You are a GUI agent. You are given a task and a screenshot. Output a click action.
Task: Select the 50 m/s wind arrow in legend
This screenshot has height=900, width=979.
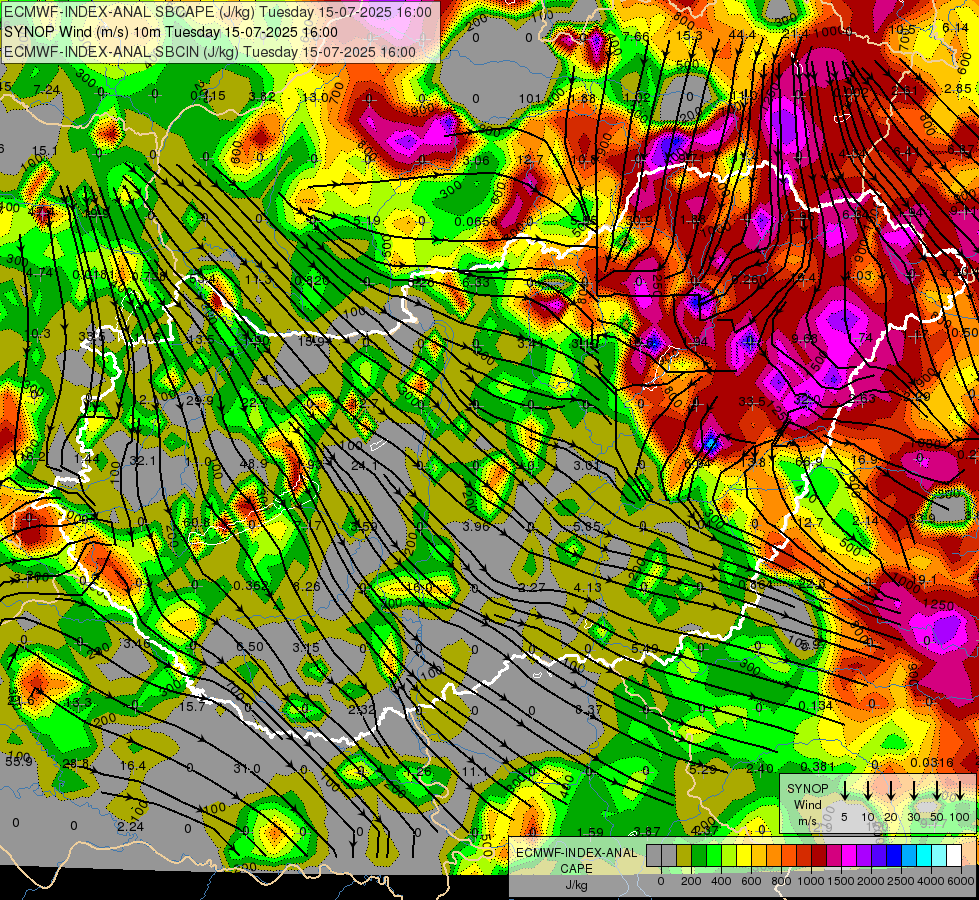pos(937,791)
